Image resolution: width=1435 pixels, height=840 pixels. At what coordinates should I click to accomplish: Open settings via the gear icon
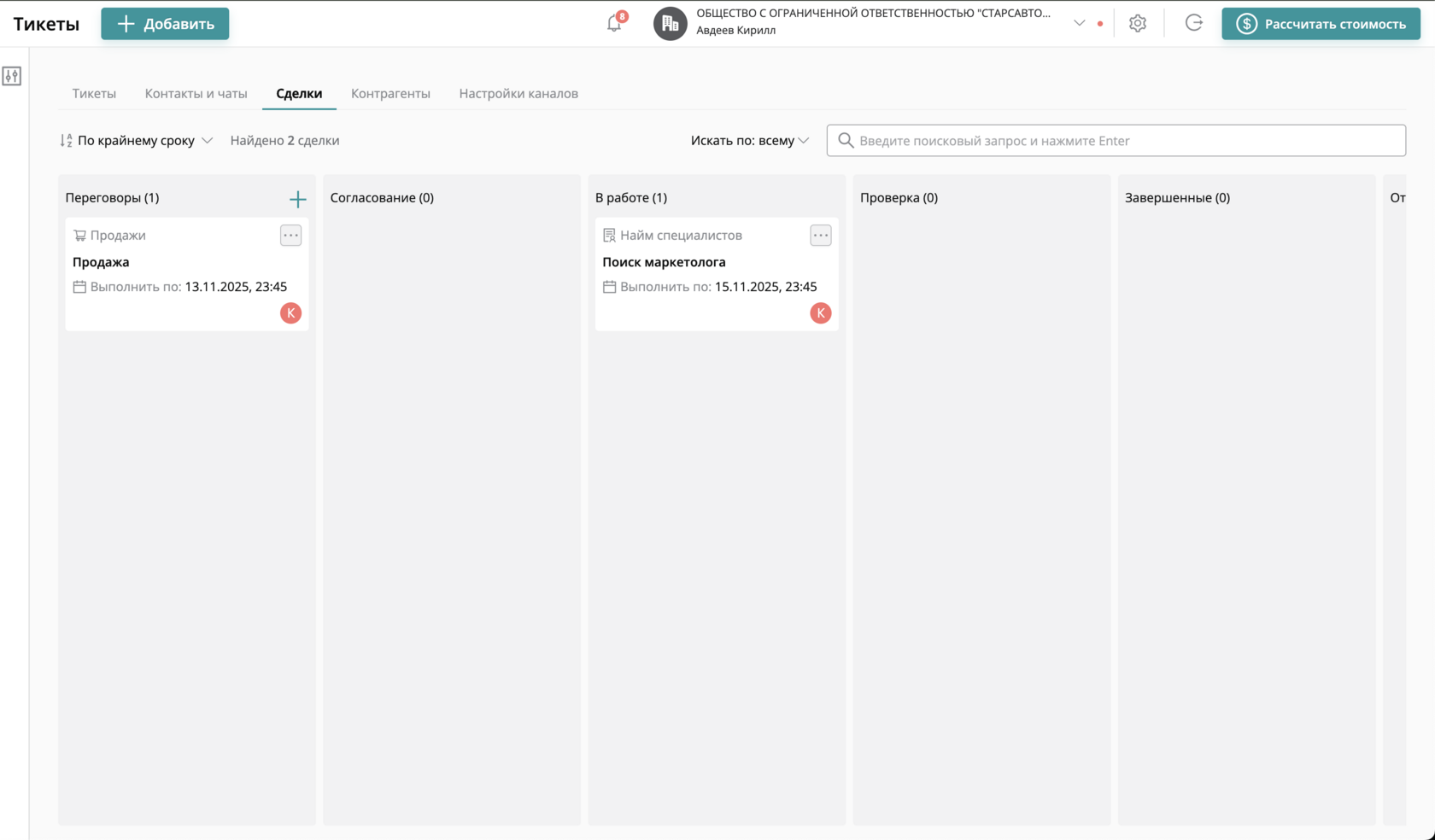(1137, 23)
